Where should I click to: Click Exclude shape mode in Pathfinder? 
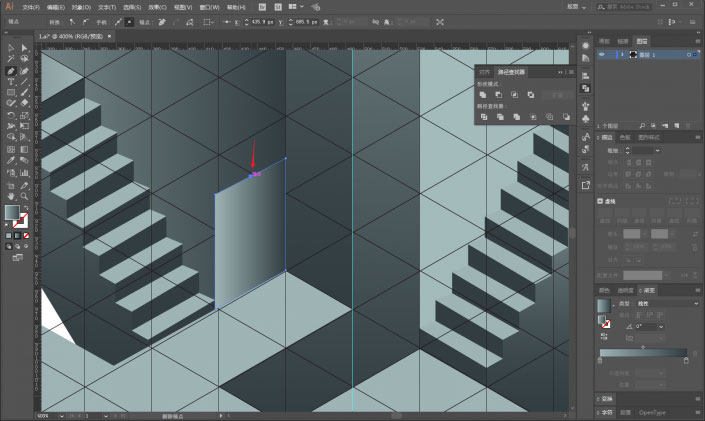[x=531, y=94]
